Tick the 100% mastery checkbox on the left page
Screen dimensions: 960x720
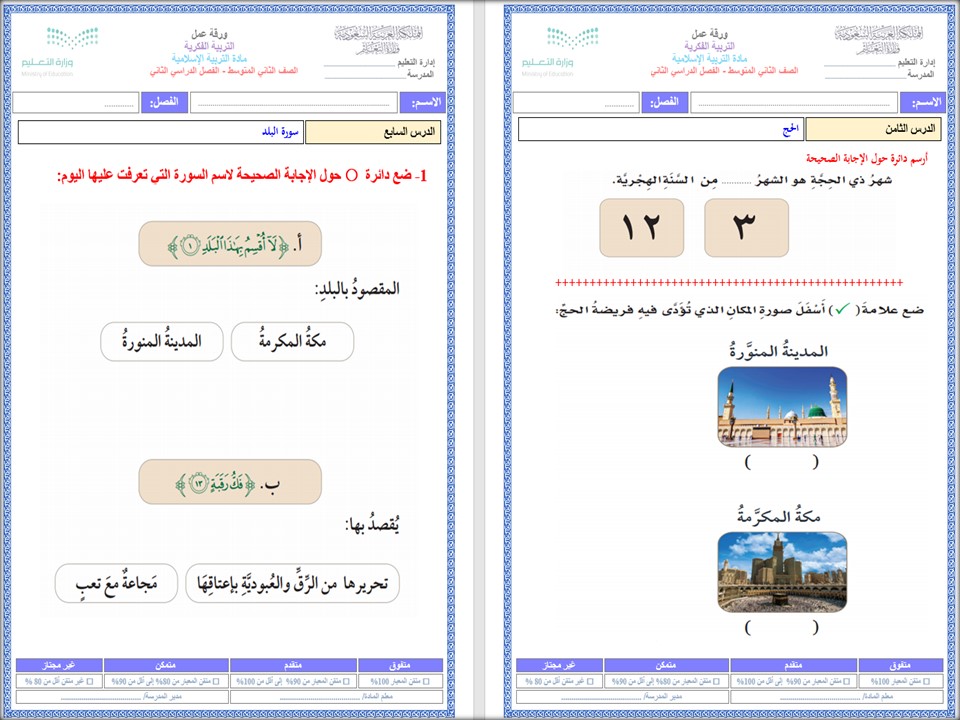[426, 681]
